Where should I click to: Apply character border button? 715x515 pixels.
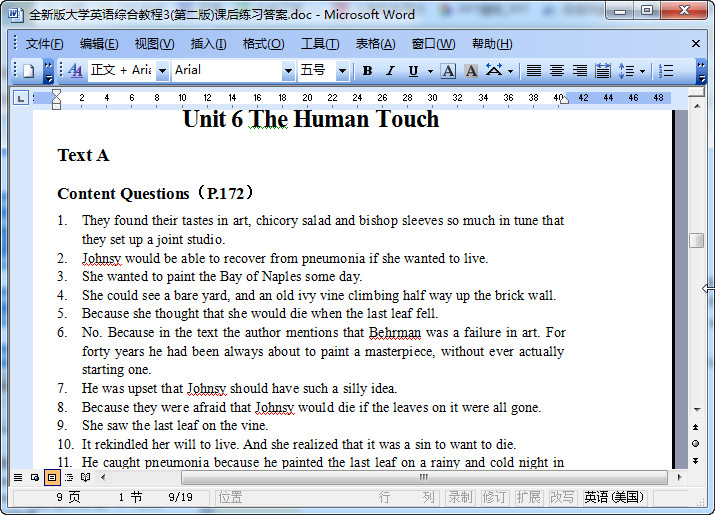(x=448, y=71)
